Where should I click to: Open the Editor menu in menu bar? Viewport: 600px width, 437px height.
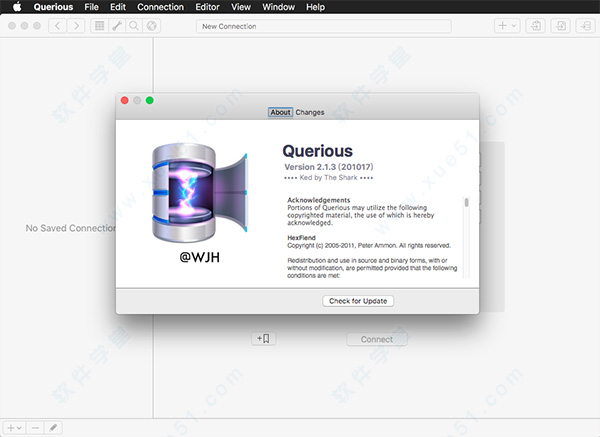tap(209, 7)
